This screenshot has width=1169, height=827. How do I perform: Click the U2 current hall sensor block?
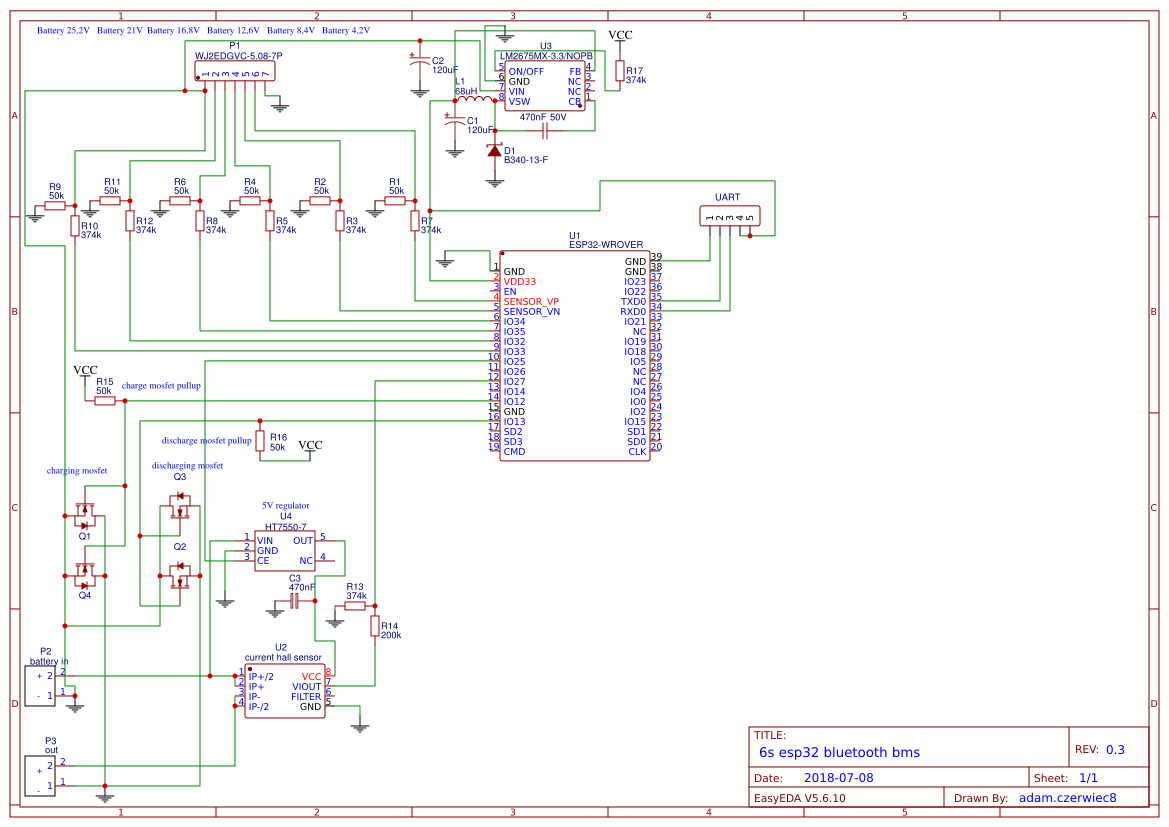pyautogui.click(x=285, y=691)
